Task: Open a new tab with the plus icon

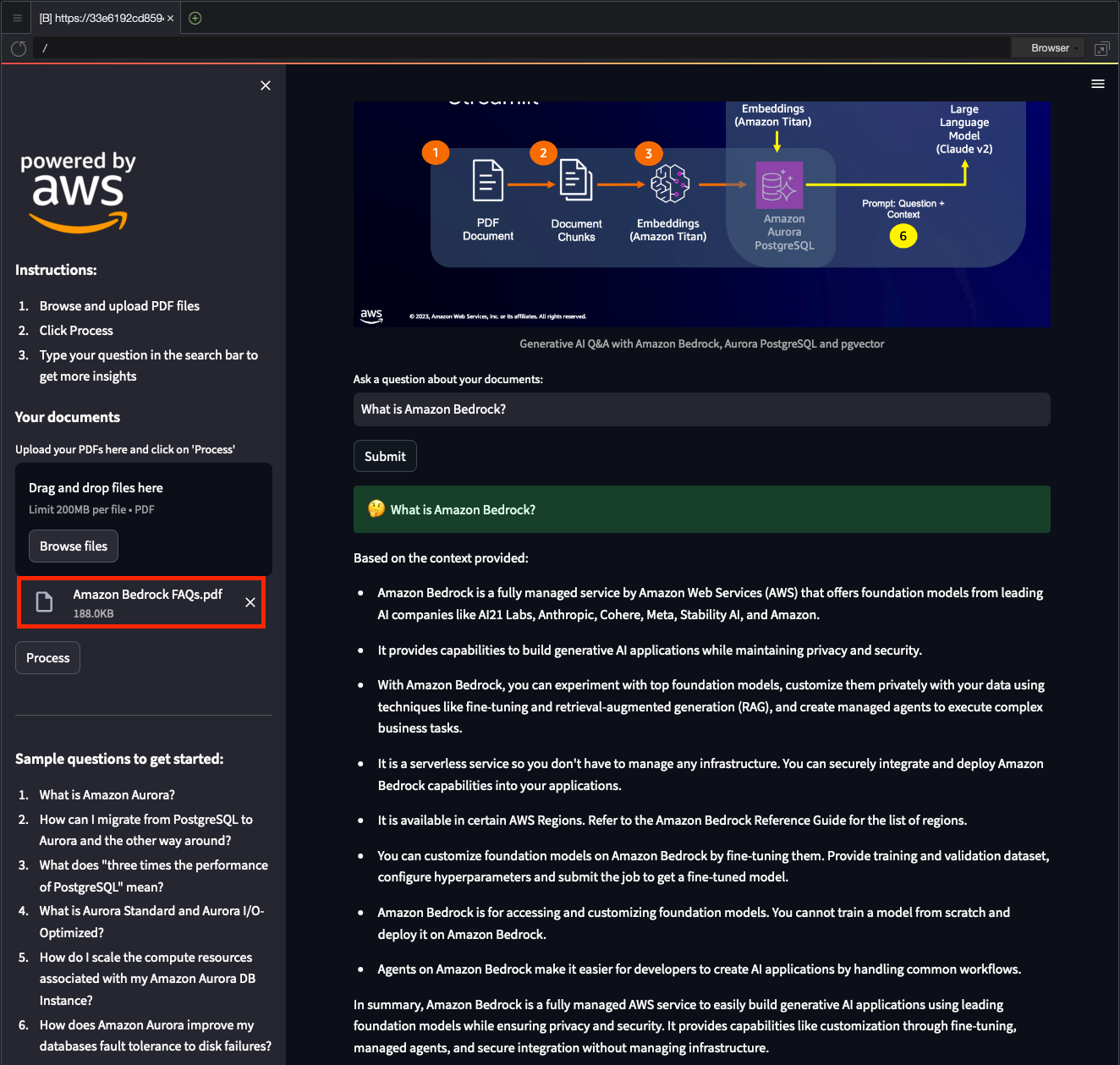Action: point(195,18)
